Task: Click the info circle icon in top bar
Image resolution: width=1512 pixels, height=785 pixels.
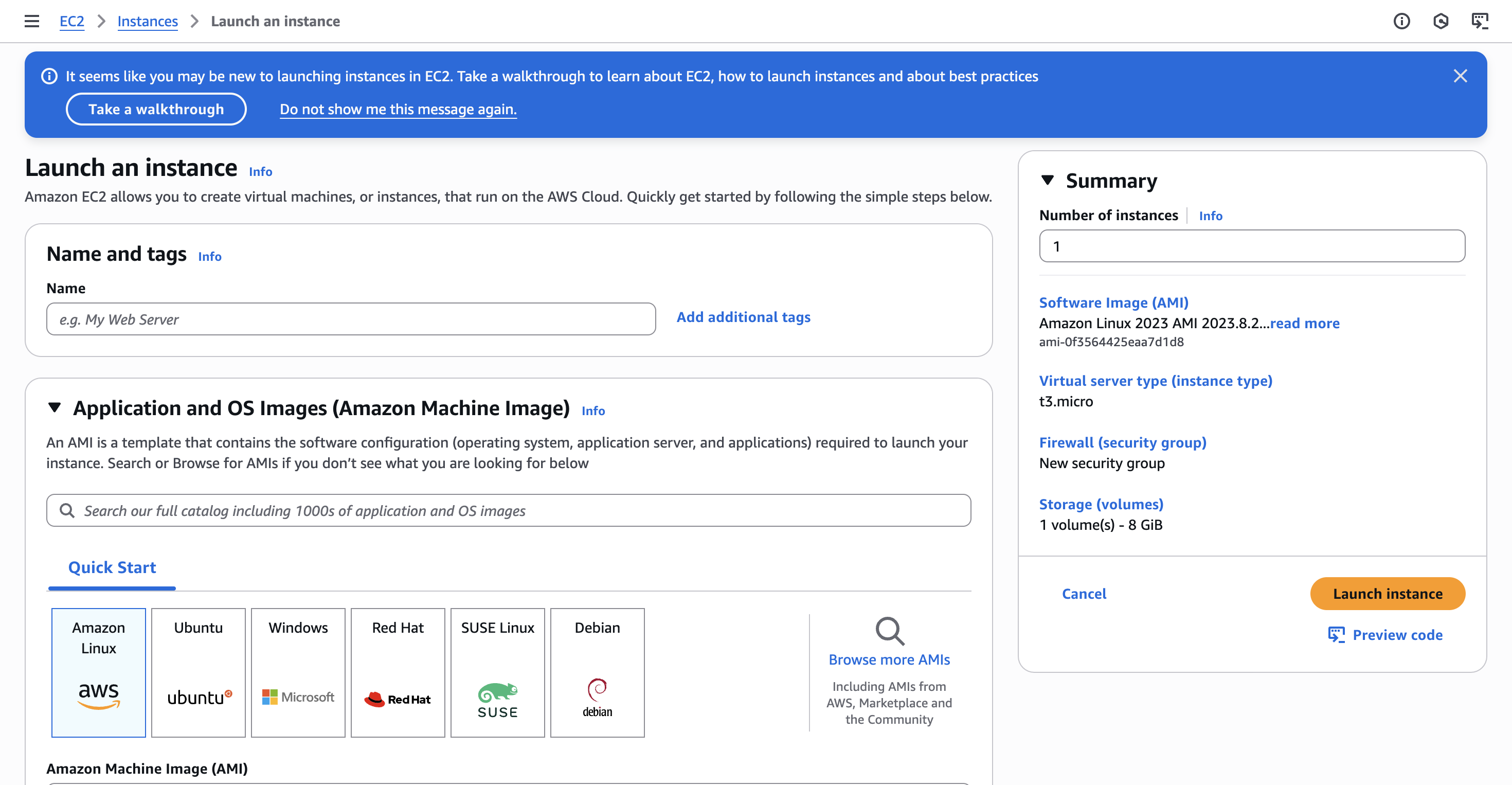Action: 1401,21
